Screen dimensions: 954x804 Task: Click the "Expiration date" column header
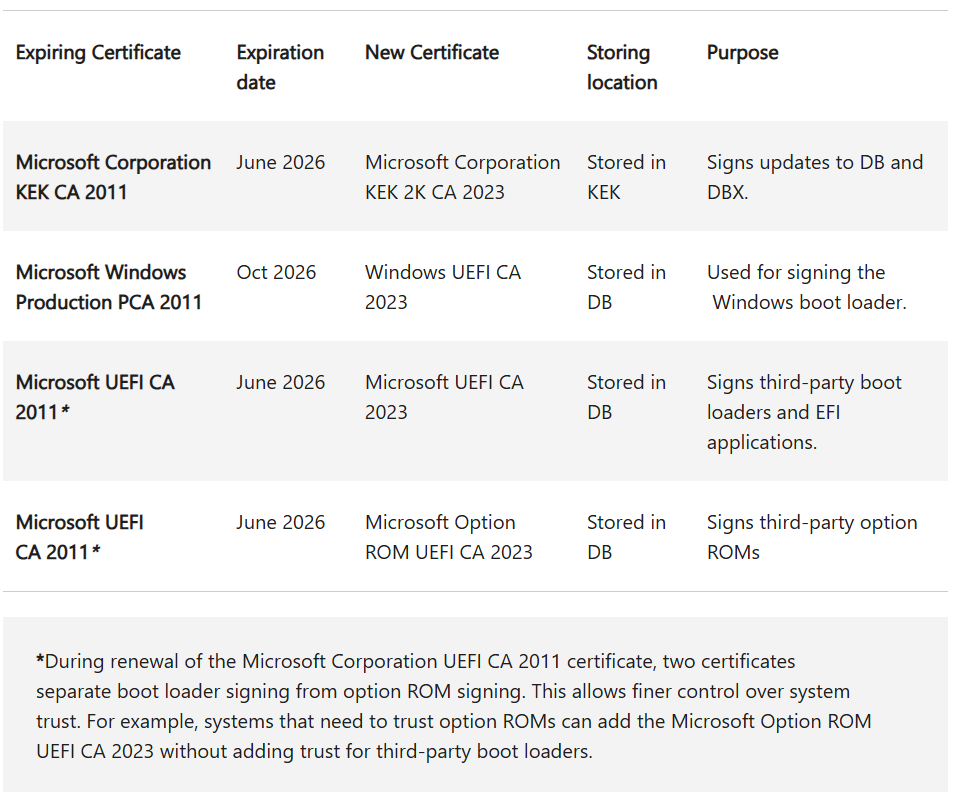tap(279, 67)
